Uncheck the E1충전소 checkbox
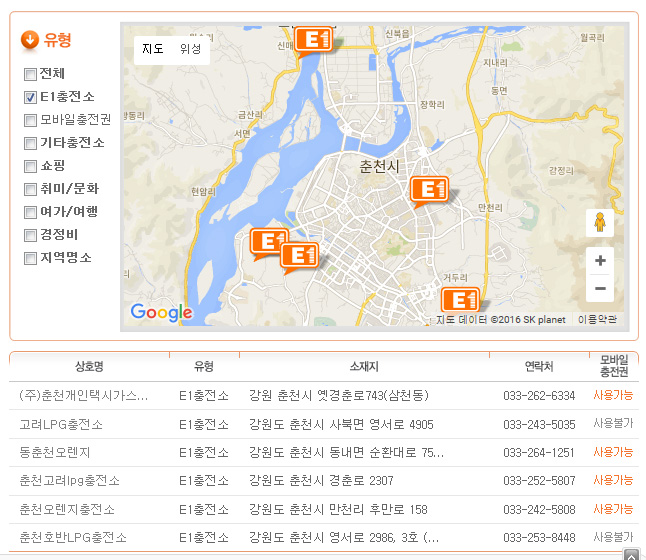The width and height of the screenshot is (646, 560). click(x=30, y=98)
